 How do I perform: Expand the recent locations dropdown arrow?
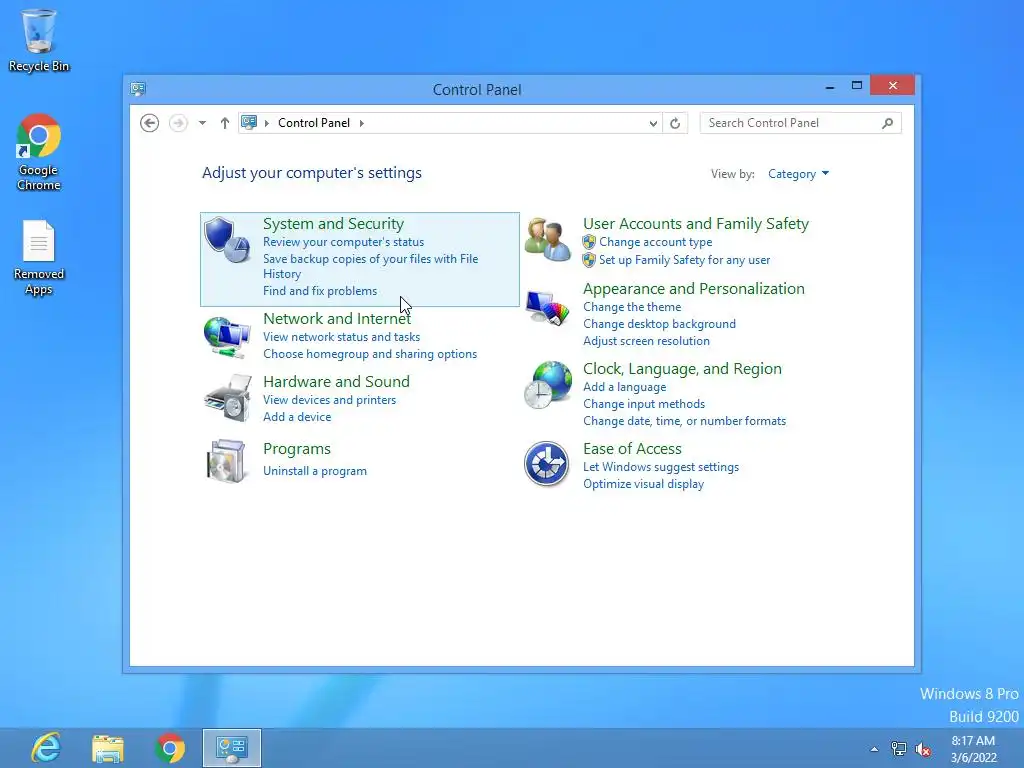point(202,123)
